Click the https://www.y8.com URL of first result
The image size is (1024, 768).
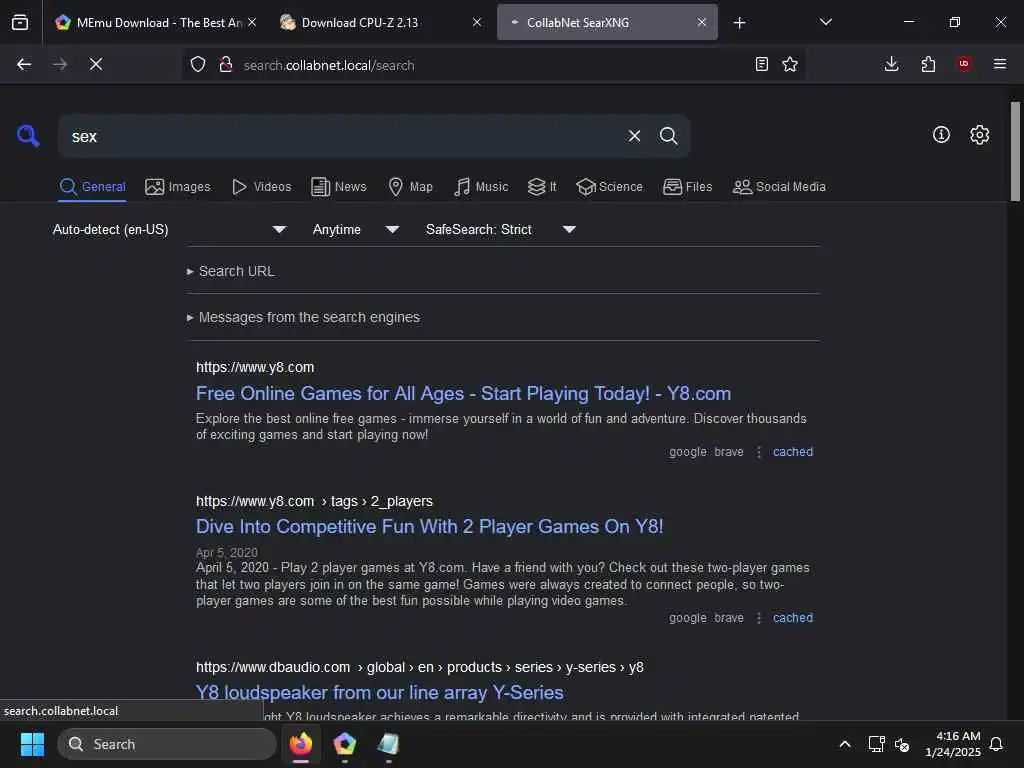coord(255,367)
